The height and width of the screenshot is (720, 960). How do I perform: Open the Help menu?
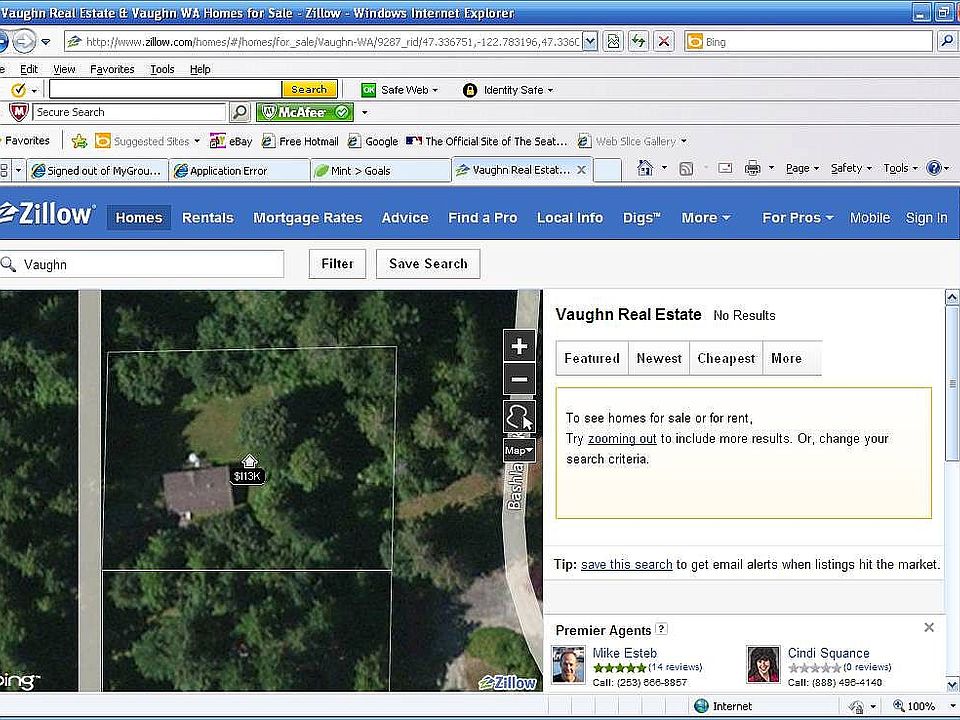tap(200, 69)
